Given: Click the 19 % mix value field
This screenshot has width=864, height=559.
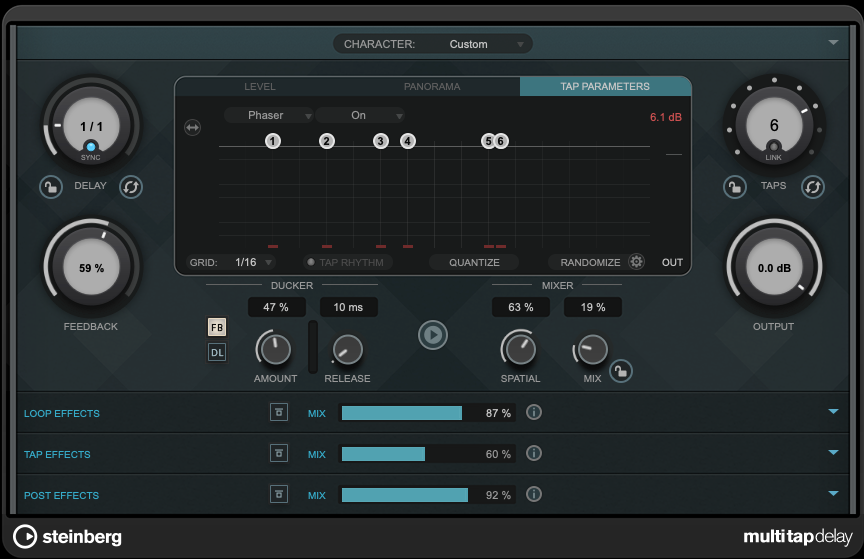Looking at the screenshot, I should [x=593, y=307].
